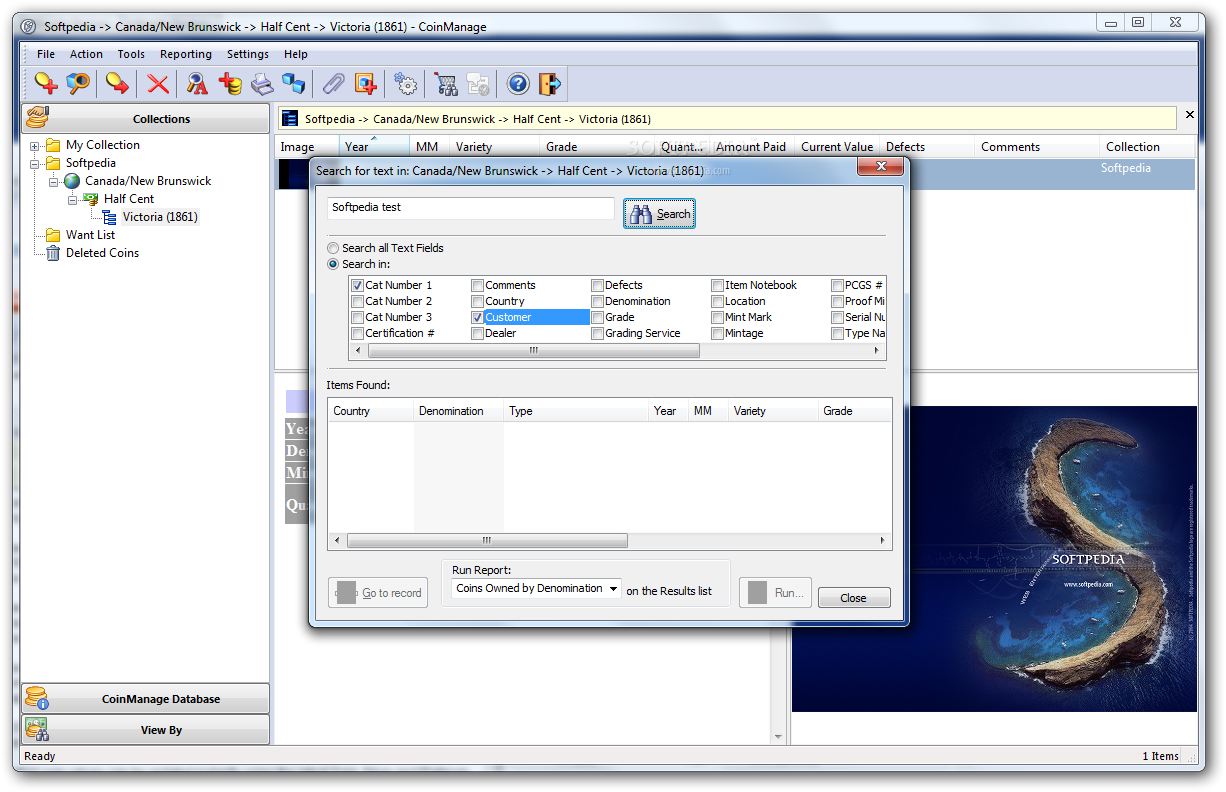Click the CoinManage Database coin info icon
The image size is (1226, 792).
point(37,698)
